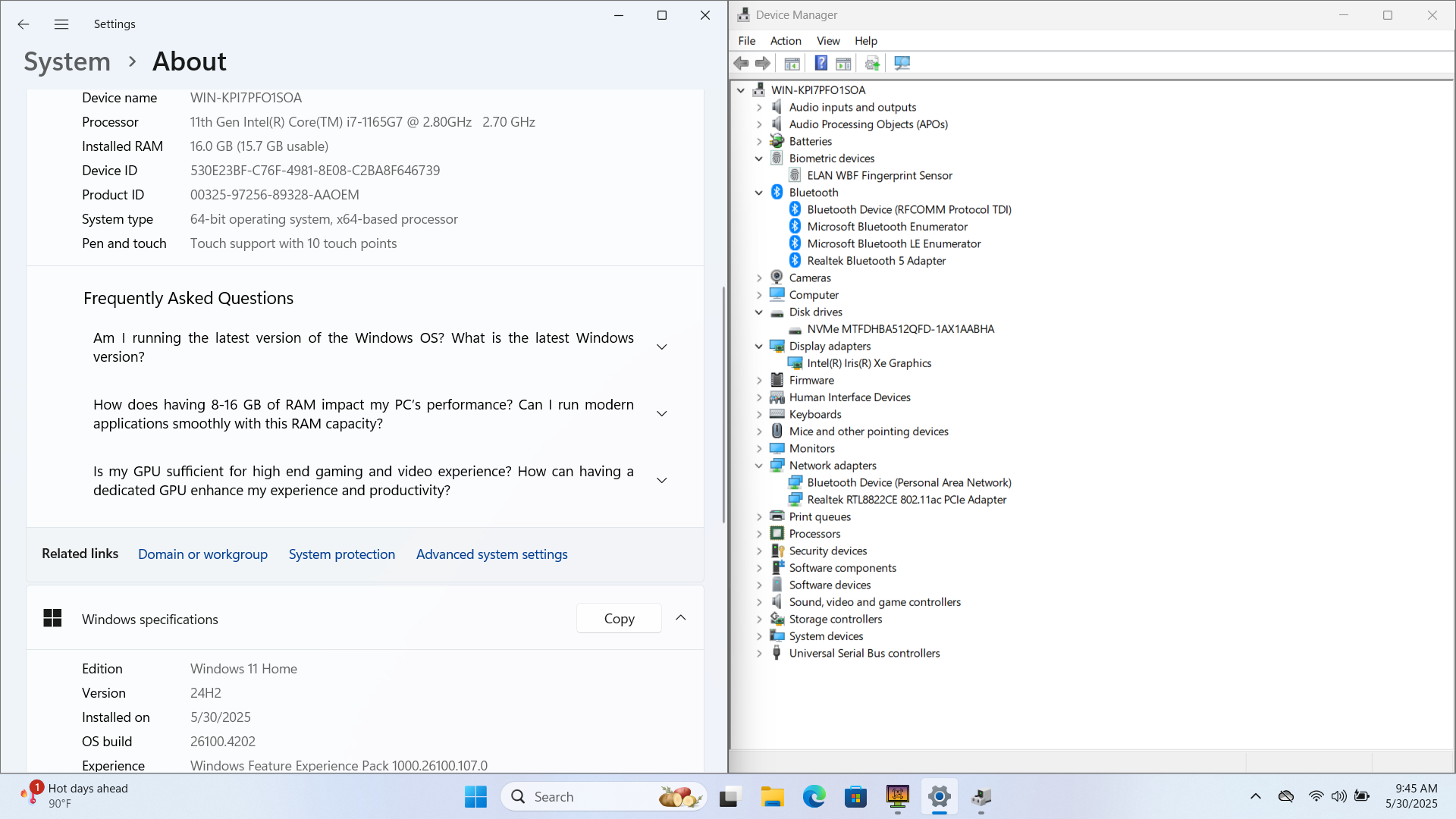Click the Windows Start button
Image resolution: width=1456 pixels, height=819 pixels.
[x=475, y=797]
